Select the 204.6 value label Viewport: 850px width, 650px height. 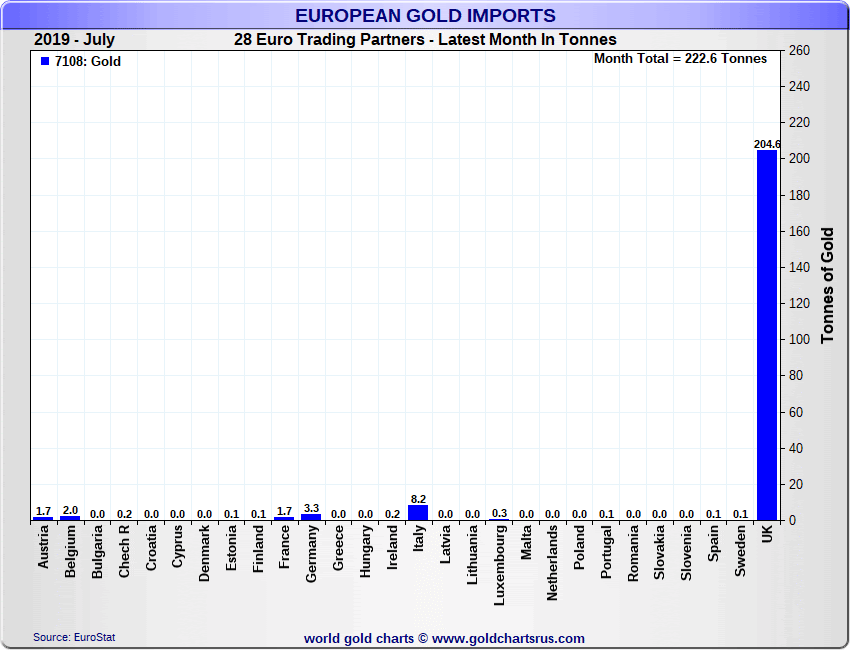767,144
